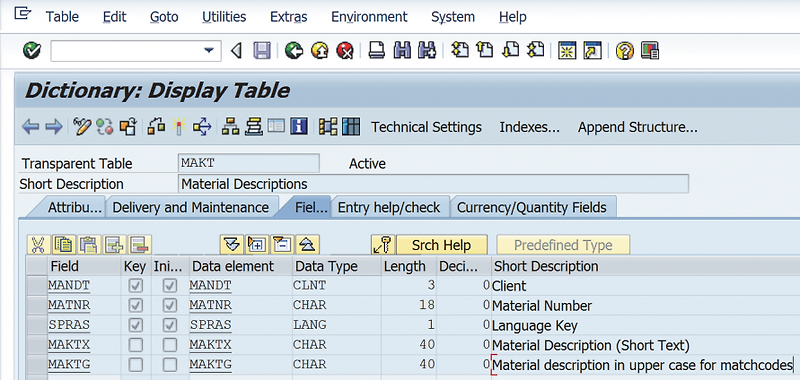Click the Srch Help button
This screenshot has width=800, height=380.
pyautogui.click(x=442, y=245)
